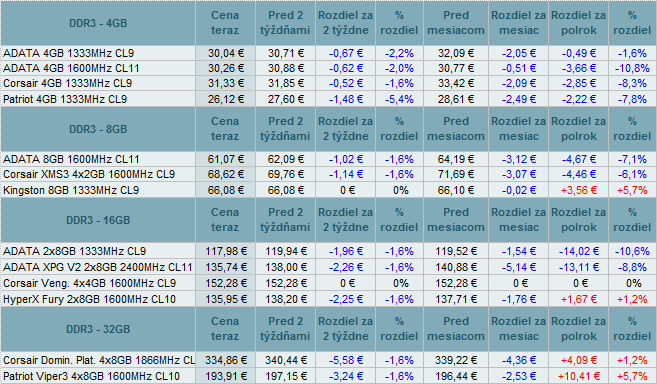Viewport: 657px width, 384px height.
Task: Select Corsair Domin. Plat. 4x8GB 1866MHz product name
Action: [99, 361]
